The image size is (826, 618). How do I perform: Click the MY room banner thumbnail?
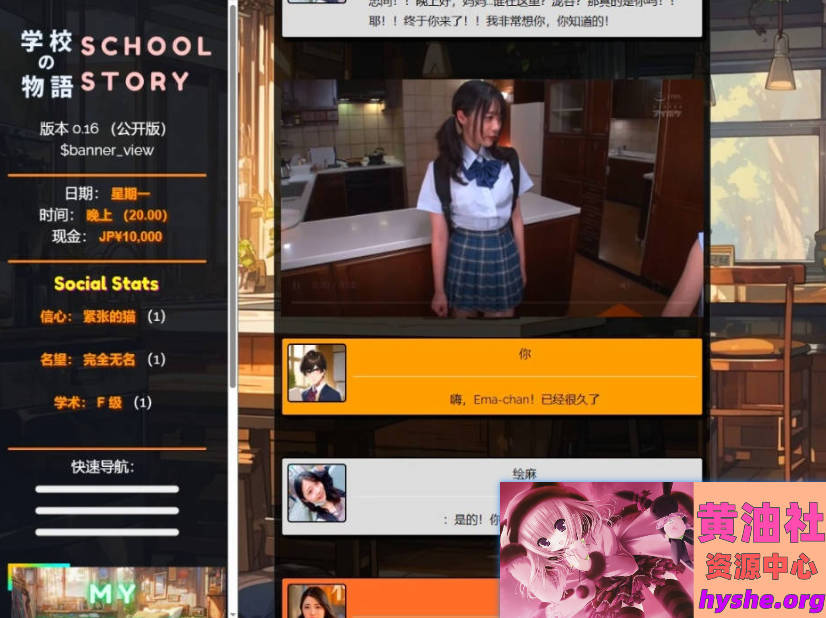[x=116, y=592]
